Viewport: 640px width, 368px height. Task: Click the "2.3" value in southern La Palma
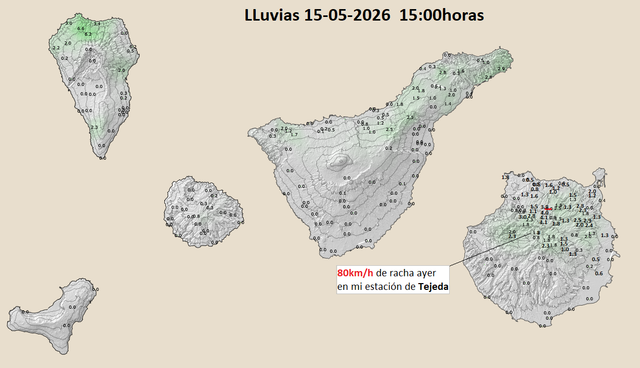[x=94, y=127]
